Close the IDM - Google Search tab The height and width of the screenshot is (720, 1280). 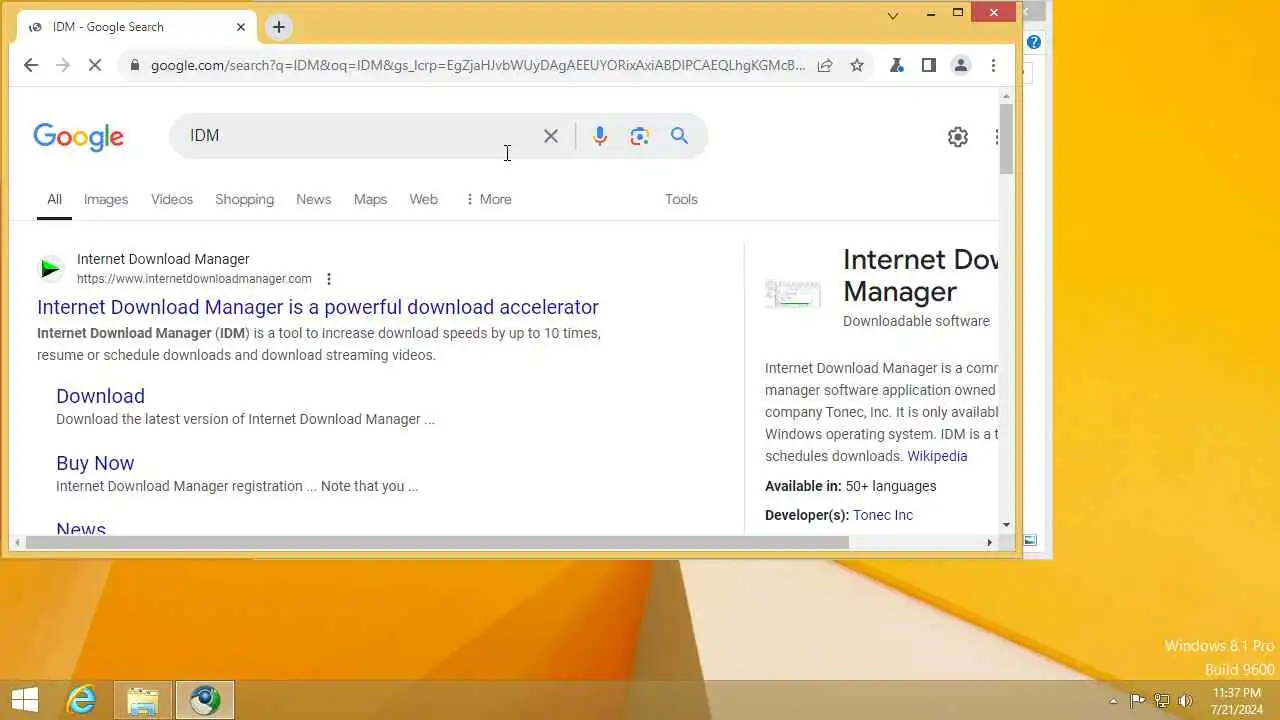click(x=241, y=27)
